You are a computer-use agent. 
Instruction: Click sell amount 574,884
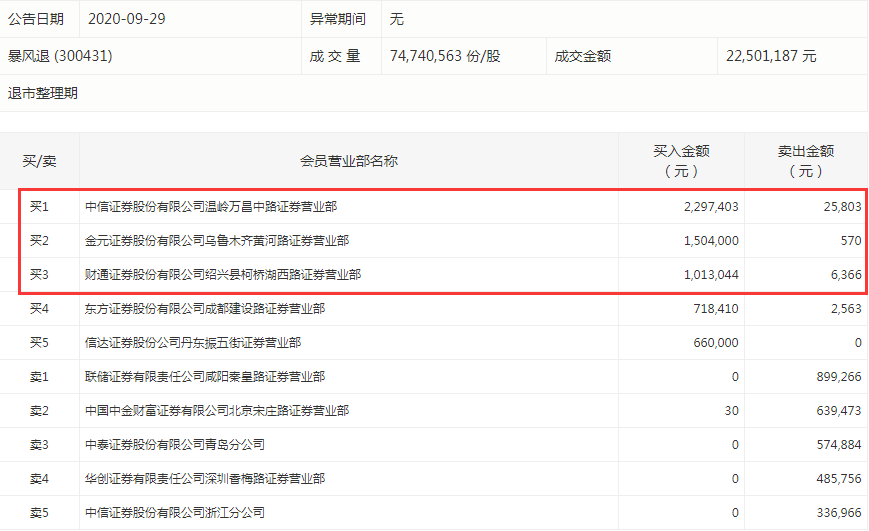pos(839,445)
